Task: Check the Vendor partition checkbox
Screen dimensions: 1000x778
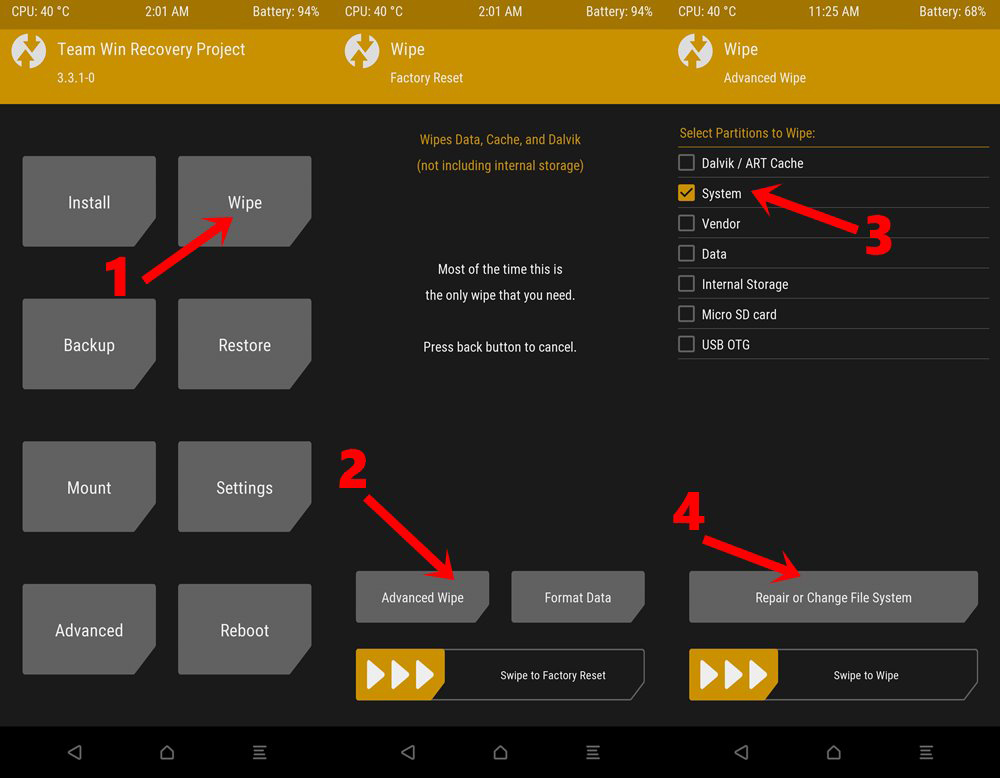Action: point(686,223)
